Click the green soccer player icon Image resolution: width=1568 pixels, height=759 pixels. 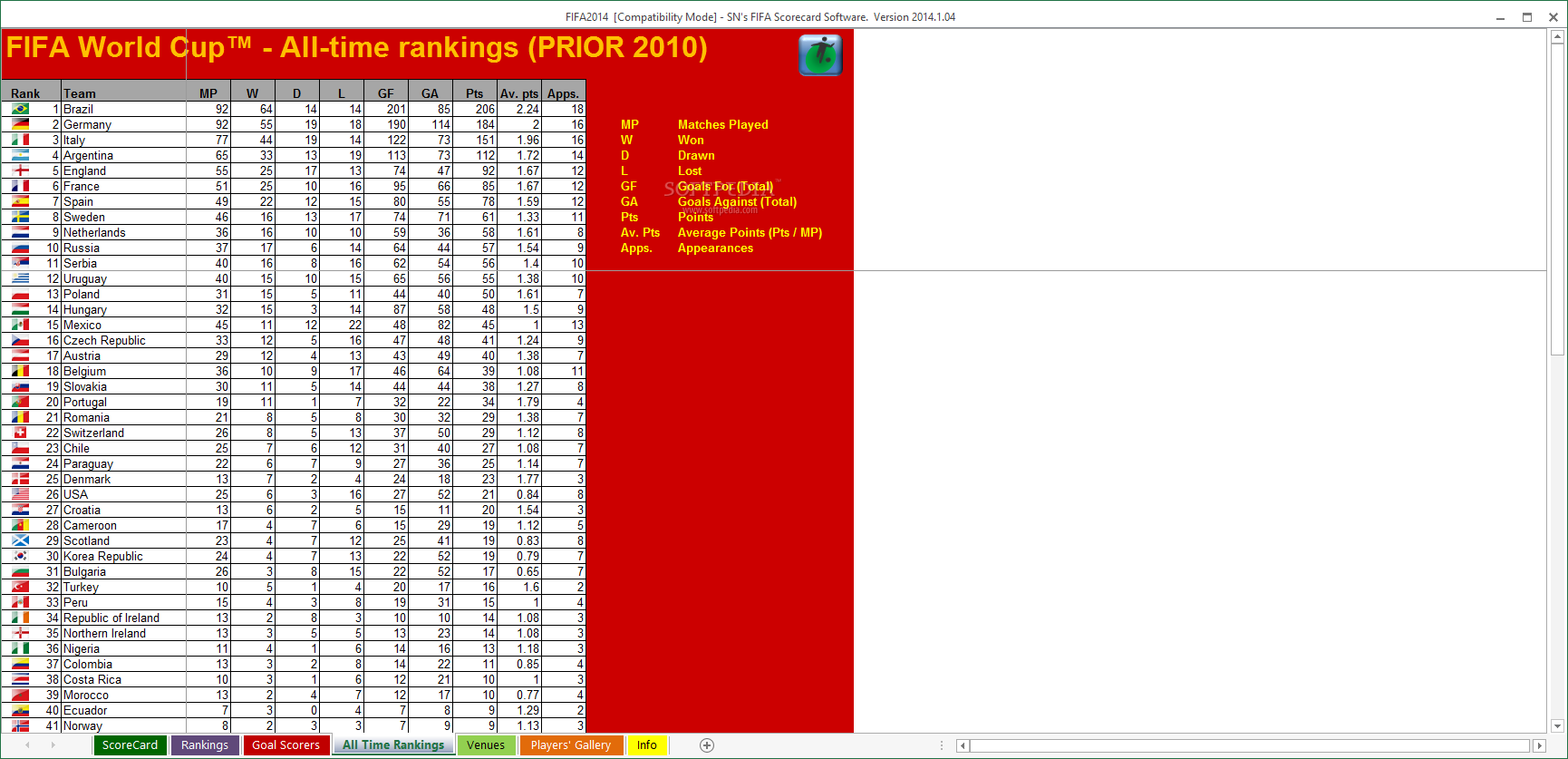pos(820,54)
